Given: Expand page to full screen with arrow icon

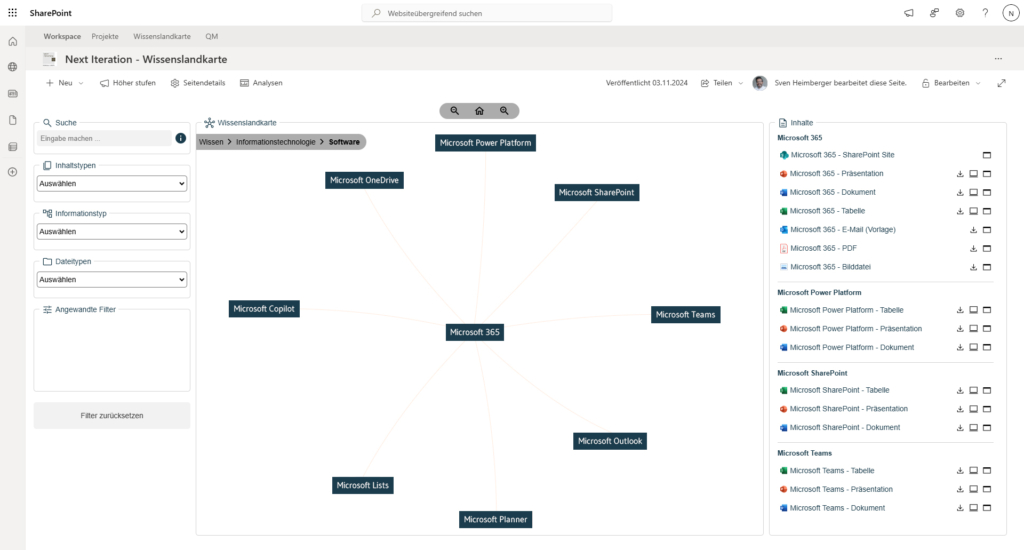Looking at the screenshot, I should pyautogui.click(x=1002, y=83).
